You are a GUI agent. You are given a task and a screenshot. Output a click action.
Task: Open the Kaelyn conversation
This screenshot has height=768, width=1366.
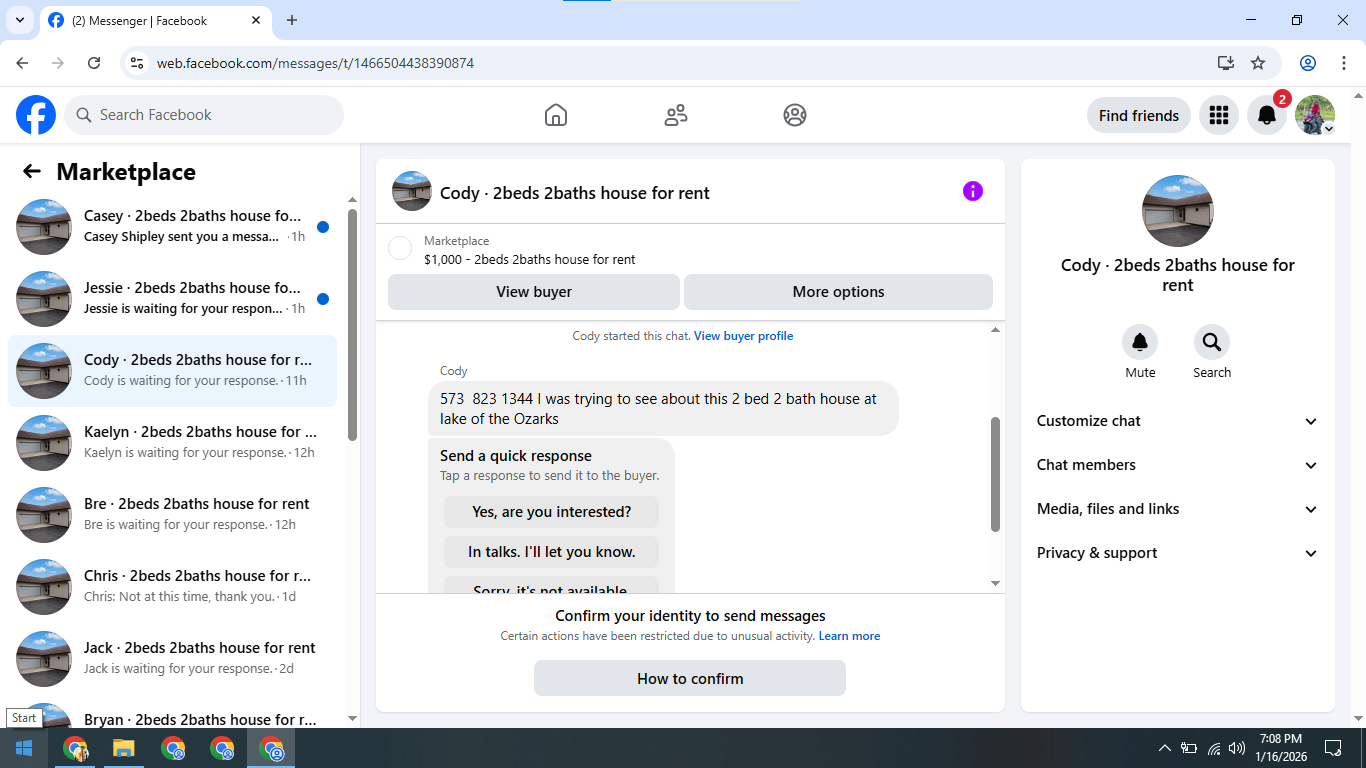coord(172,443)
